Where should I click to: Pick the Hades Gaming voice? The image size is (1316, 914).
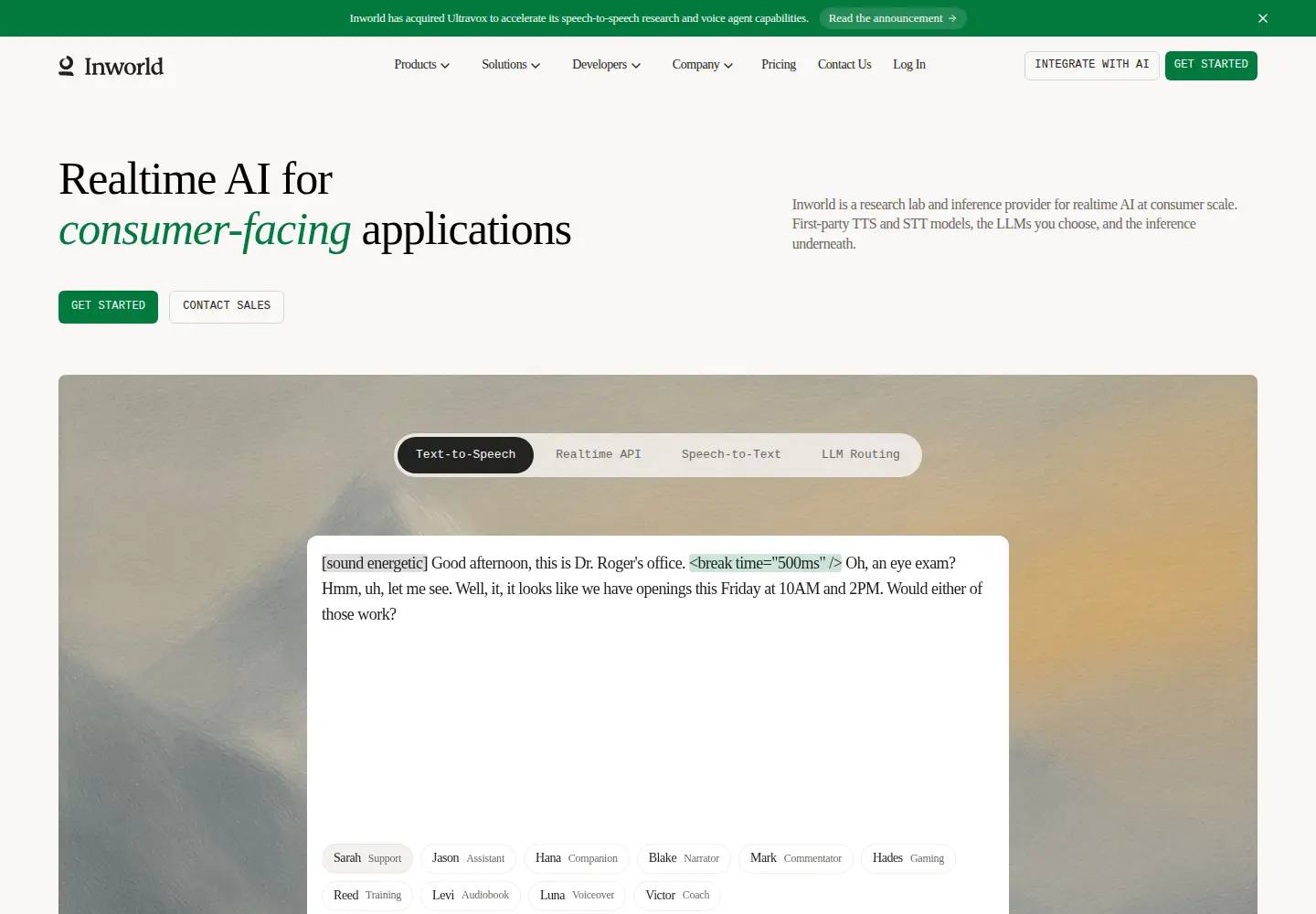coord(908,858)
